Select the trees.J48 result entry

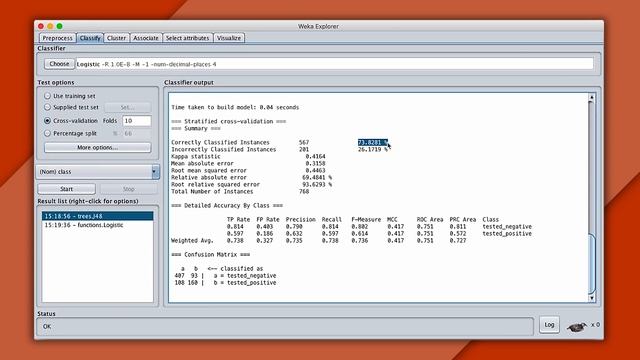98,216
